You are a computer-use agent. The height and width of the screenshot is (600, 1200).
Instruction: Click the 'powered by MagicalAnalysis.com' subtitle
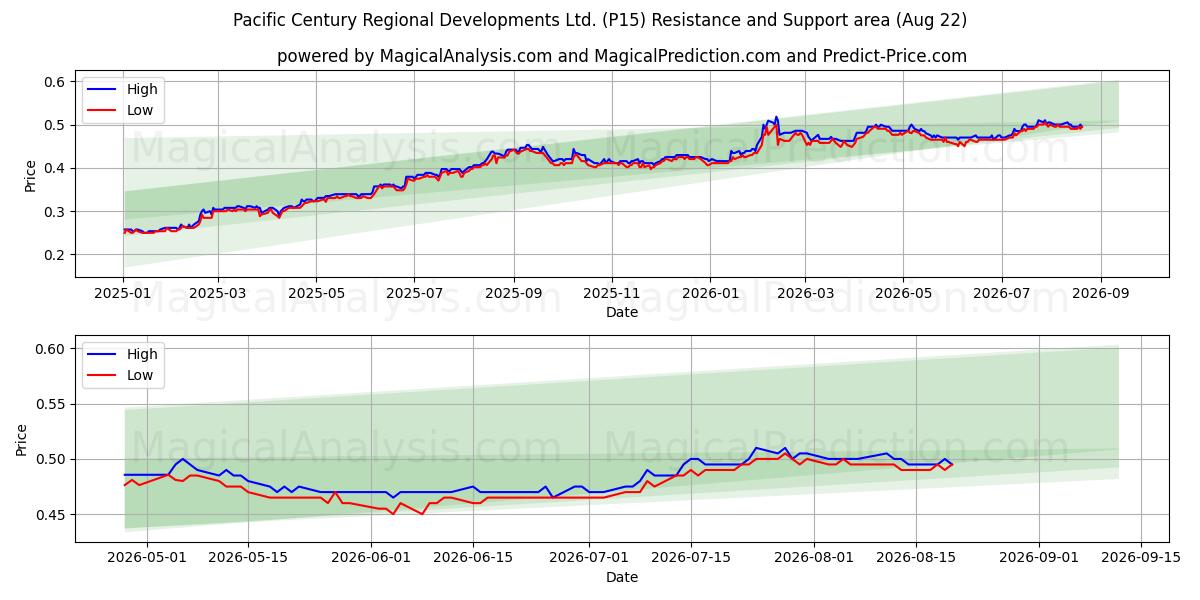[622, 56]
